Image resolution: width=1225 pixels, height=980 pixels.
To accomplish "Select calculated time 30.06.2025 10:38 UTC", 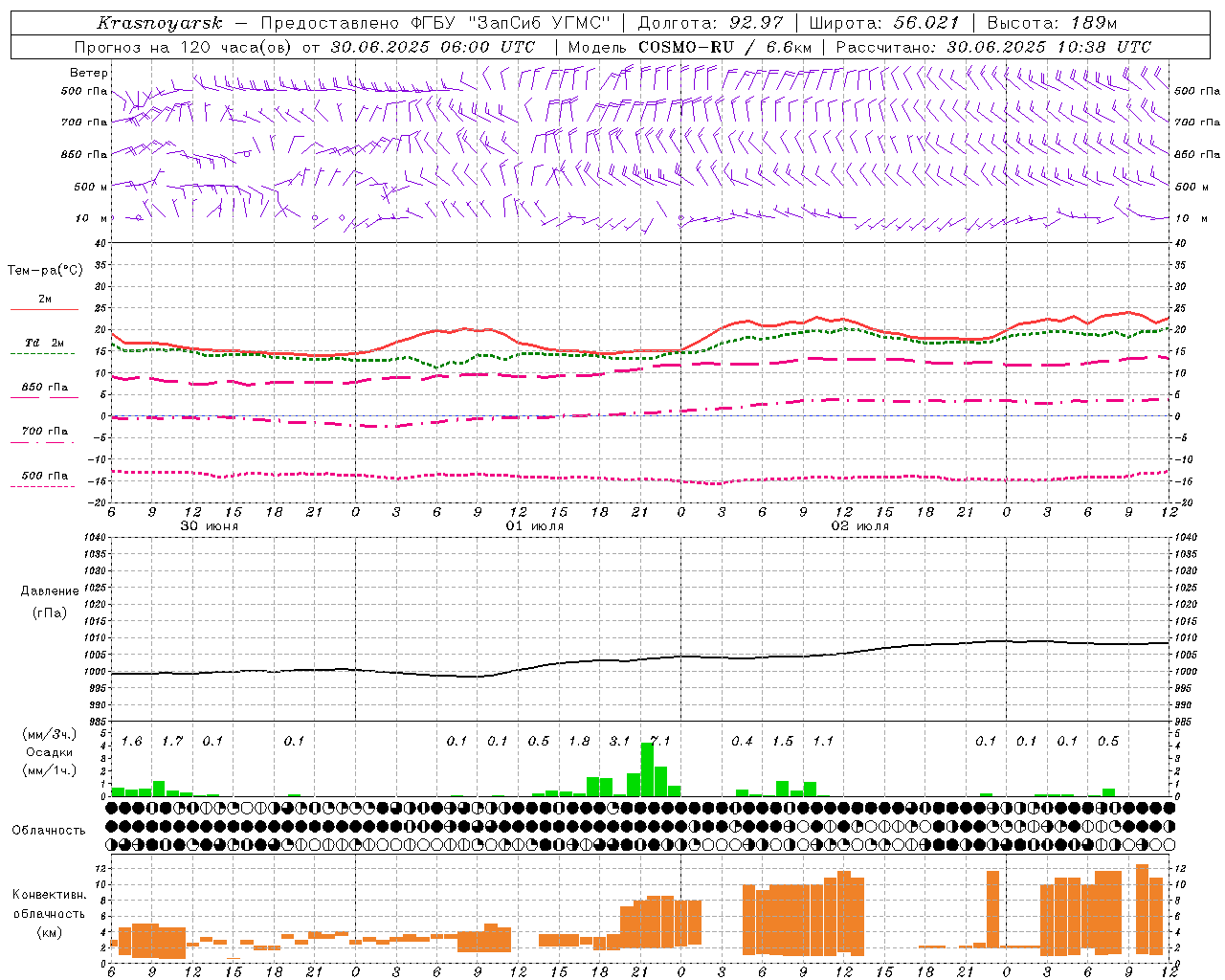I will (x=1049, y=47).
